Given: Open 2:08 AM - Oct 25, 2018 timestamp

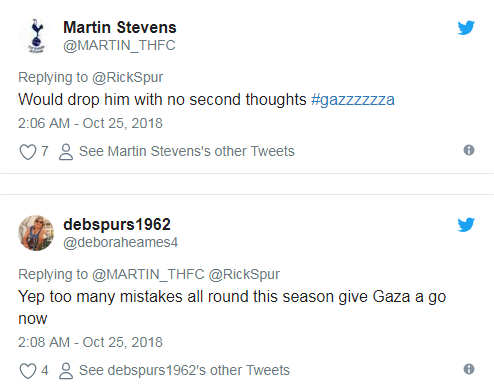Looking at the screenshot, I should 90,342.
